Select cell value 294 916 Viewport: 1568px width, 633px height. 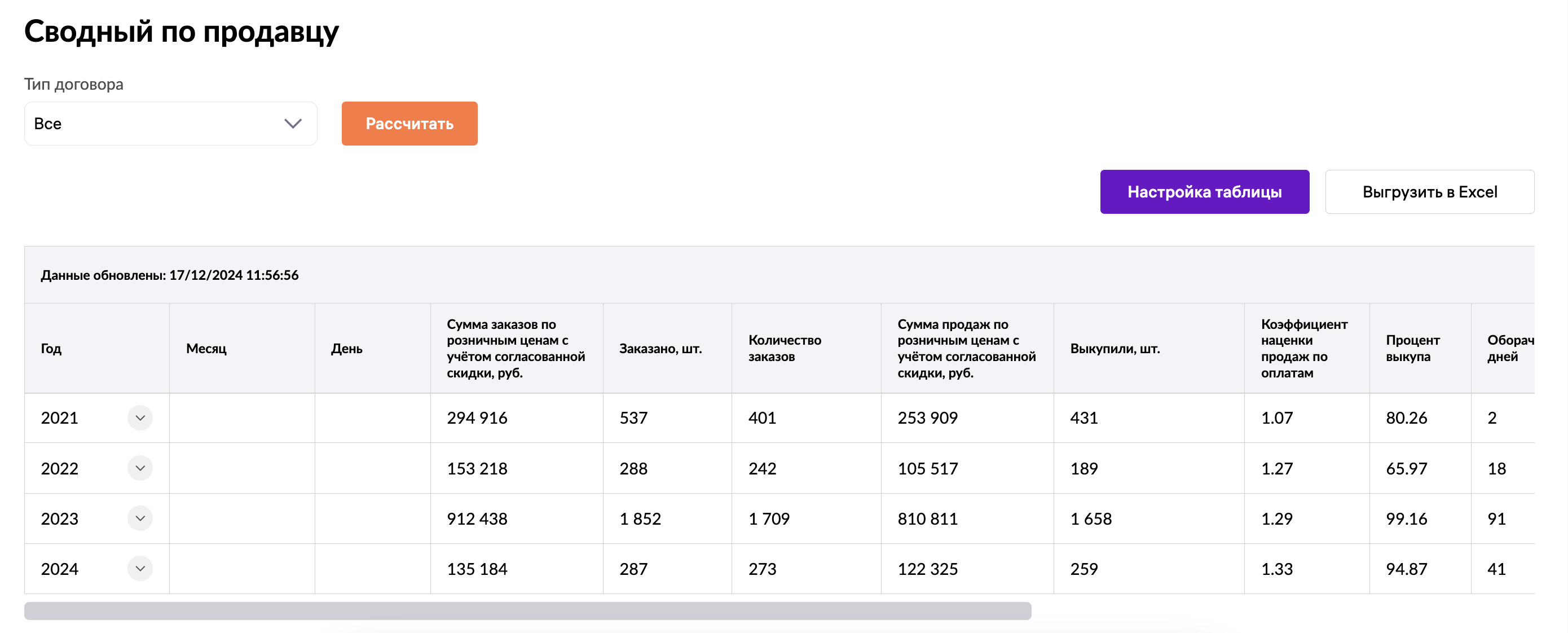(477, 418)
